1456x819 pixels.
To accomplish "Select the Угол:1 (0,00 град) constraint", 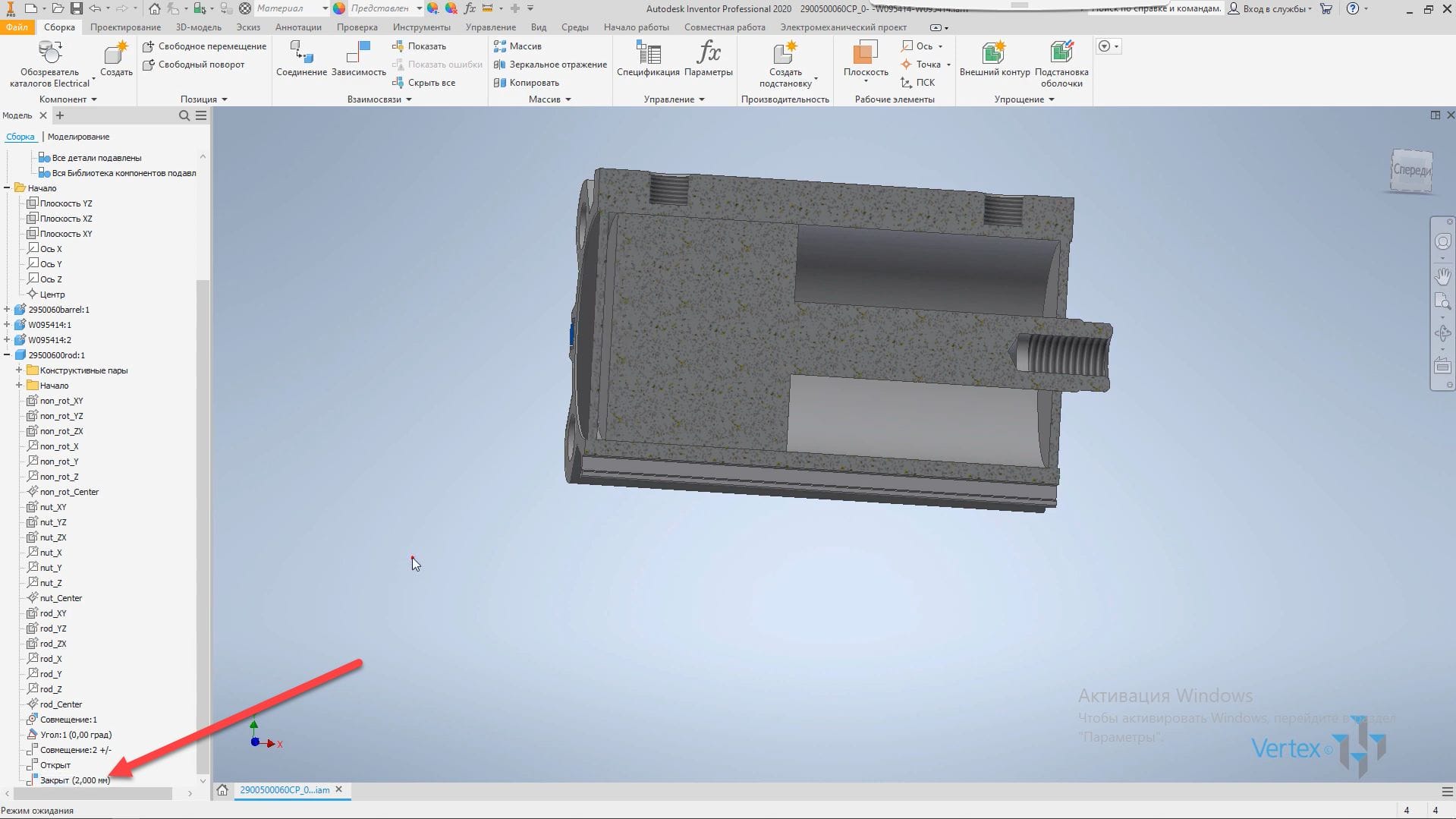I will tap(75, 735).
